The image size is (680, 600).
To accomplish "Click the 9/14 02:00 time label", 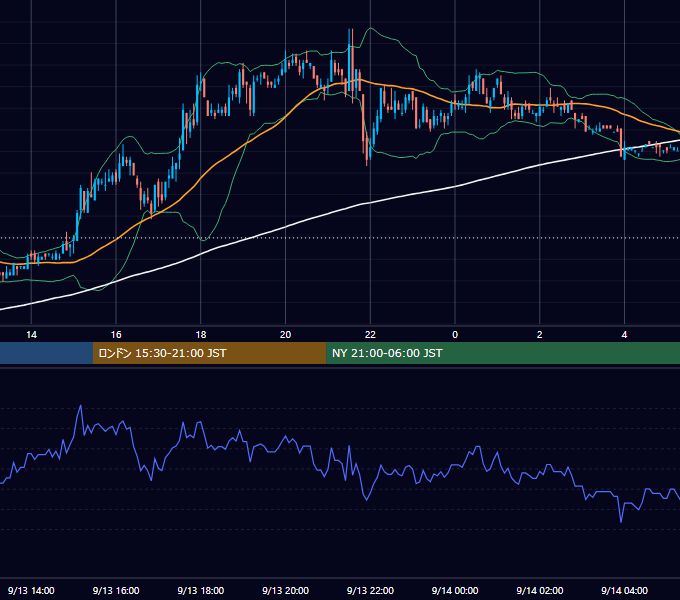I will [x=539, y=590].
